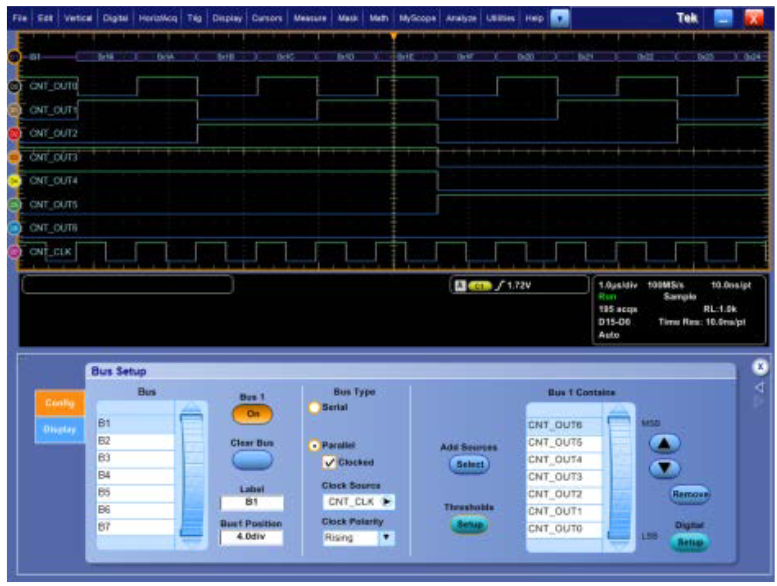This screenshot has height=586, width=777.
Task: Select CNT_OUT6 in Bus 1 Contains
Action: [563, 426]
